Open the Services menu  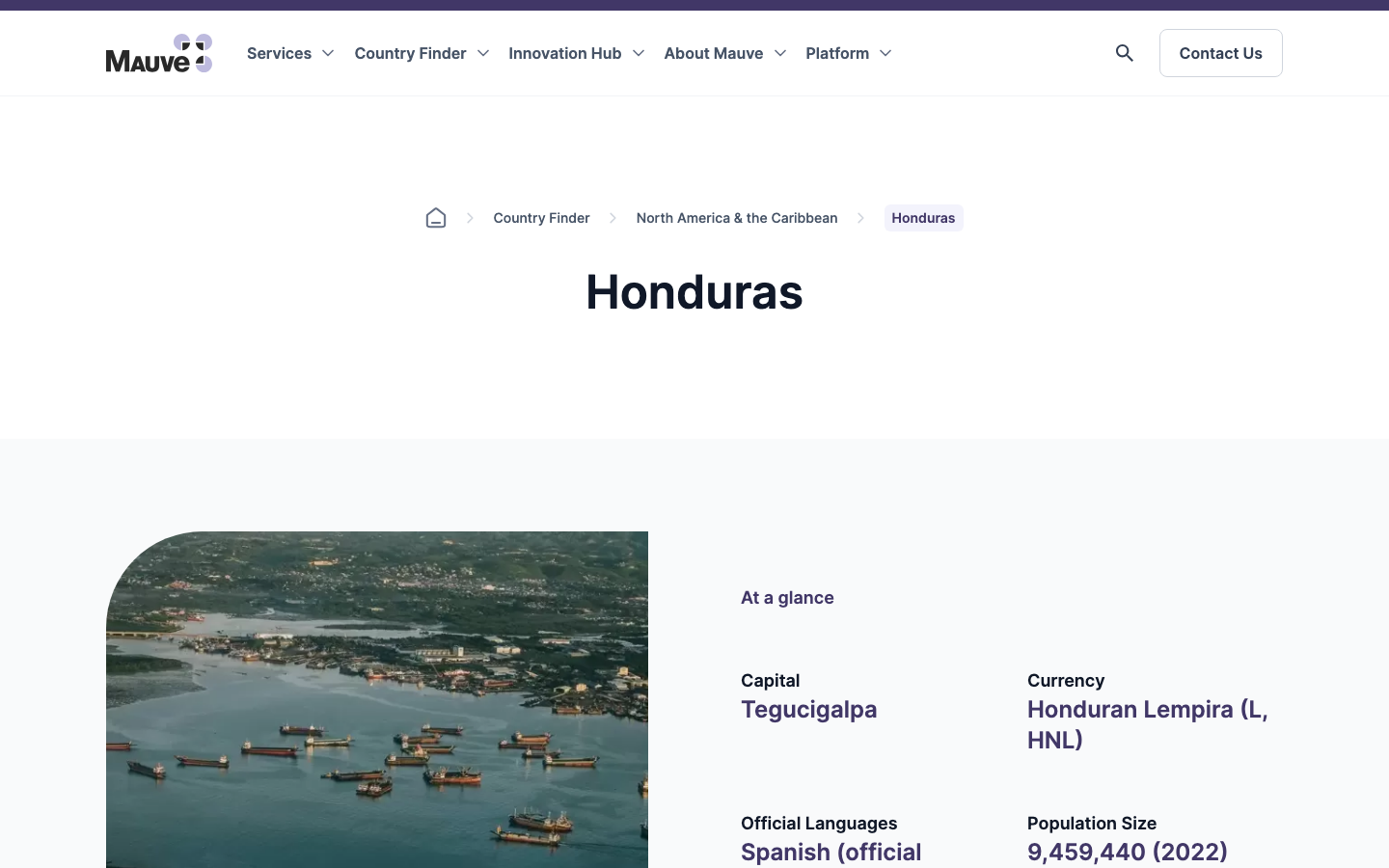tap(279, 53)
